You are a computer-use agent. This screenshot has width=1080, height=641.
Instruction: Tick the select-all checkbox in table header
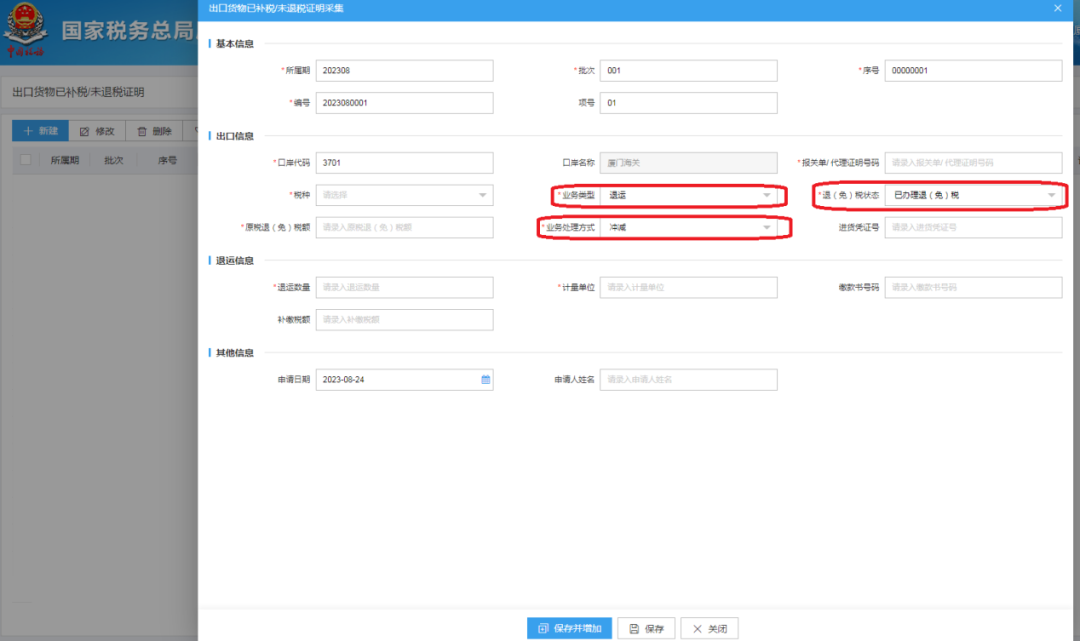[25, 160]
